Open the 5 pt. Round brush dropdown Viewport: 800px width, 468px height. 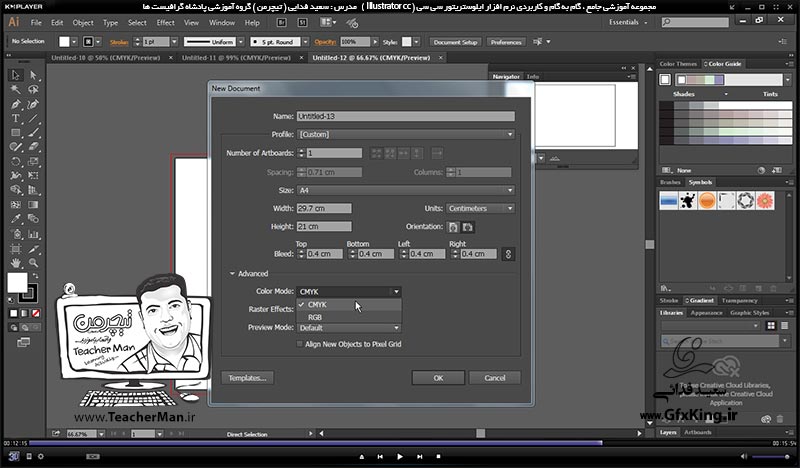[305, 42]
